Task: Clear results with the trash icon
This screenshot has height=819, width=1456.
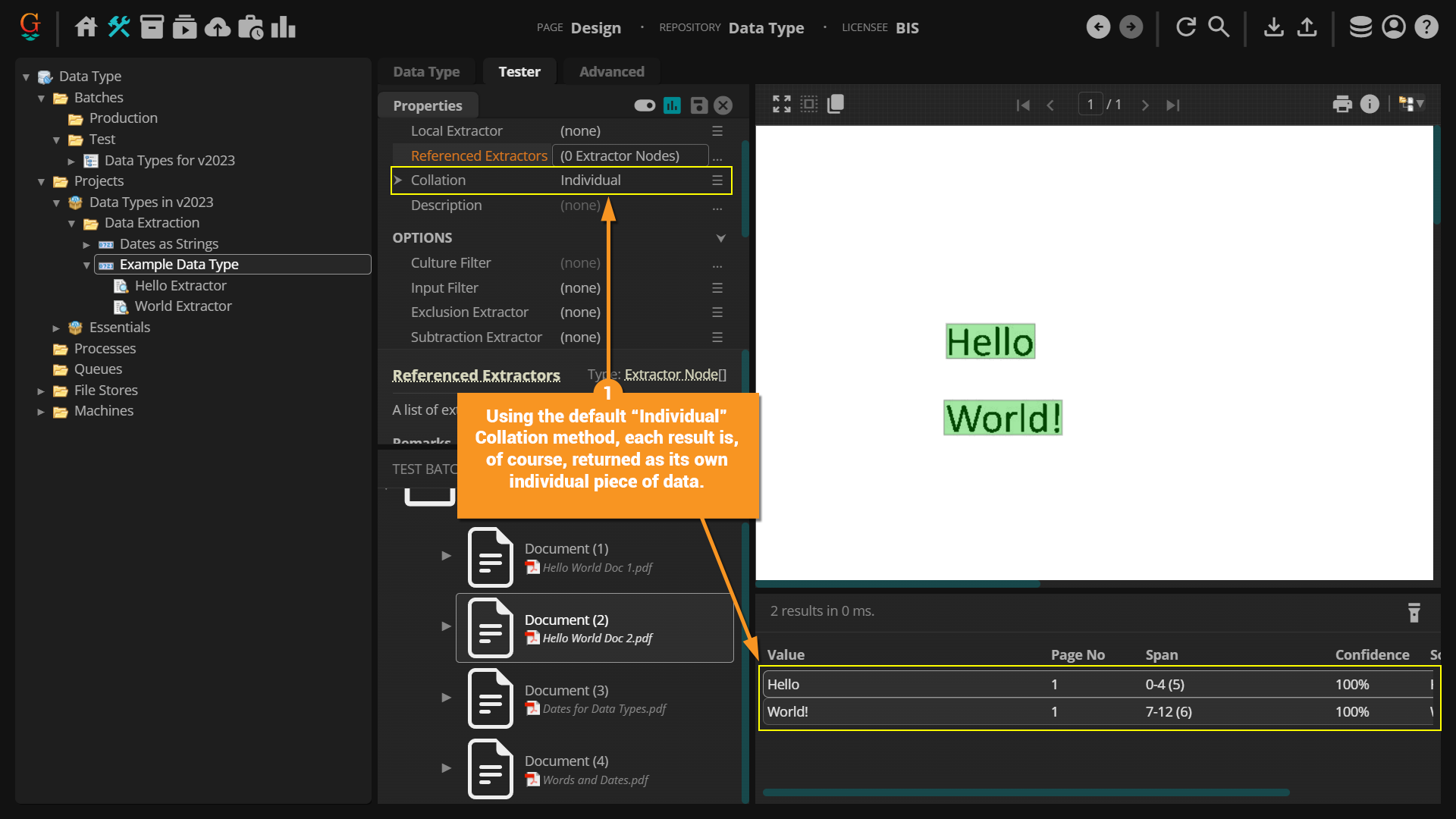Action: click(1414, 613)
